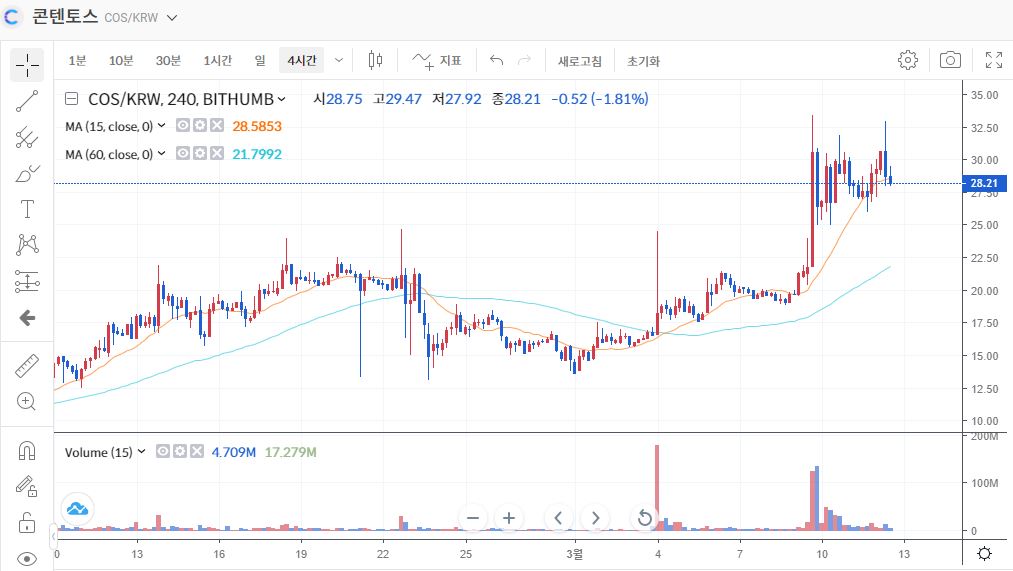Toggle visibility of MA 60 indicator
The height and width of the screenshot is (571, 1013).
pos(183,153)
